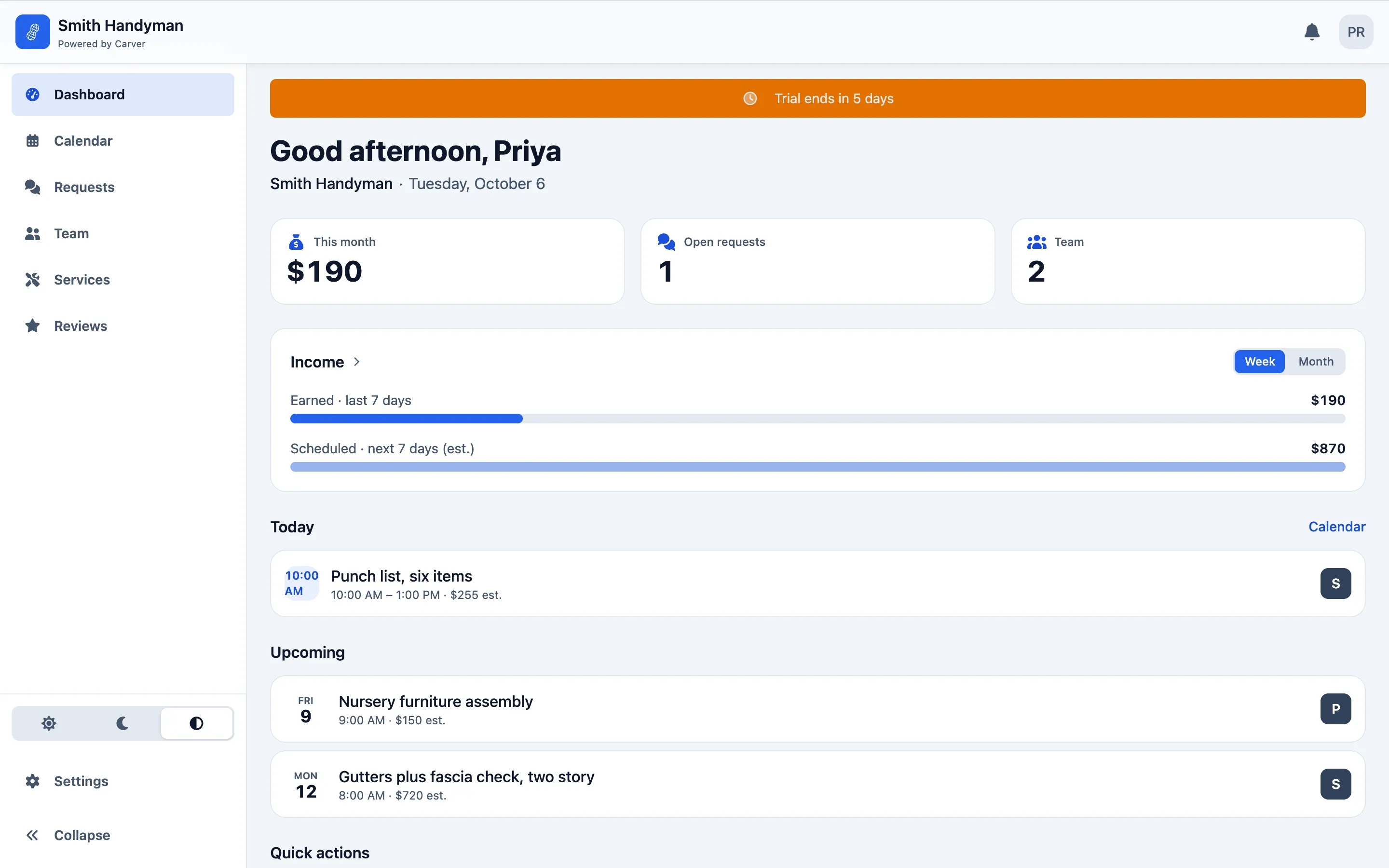
Task: Go to the Reviews menu label in sidebar
Action: pyautogui.click(x=81, y=326)
